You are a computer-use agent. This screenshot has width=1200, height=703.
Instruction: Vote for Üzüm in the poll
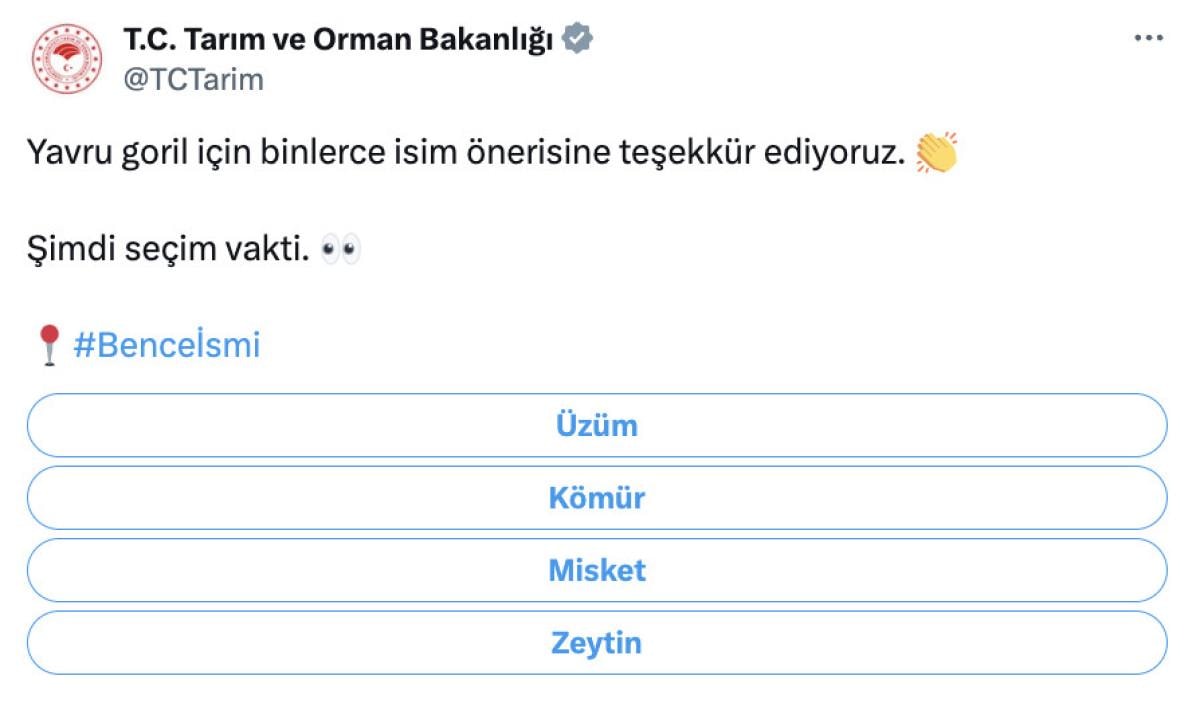[596, 425]
